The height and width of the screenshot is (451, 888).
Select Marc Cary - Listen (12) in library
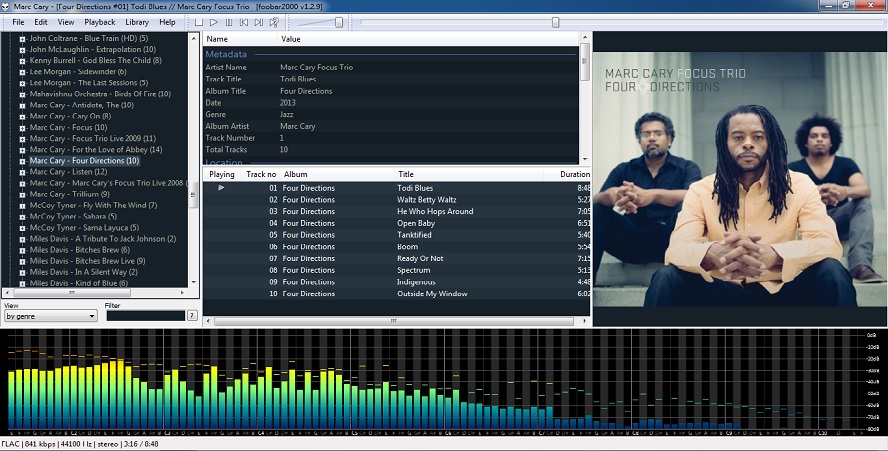(68, 172)
